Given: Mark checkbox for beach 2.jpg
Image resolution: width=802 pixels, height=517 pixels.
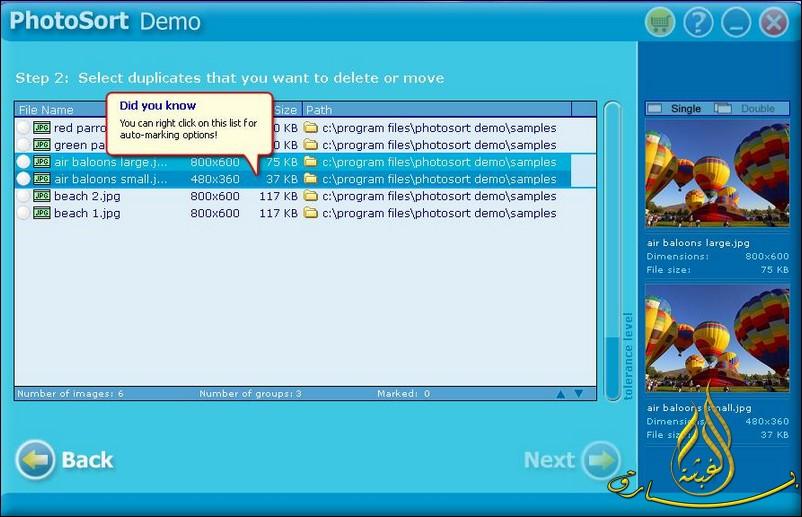Looking at the screenshot, I should [24, 196].
